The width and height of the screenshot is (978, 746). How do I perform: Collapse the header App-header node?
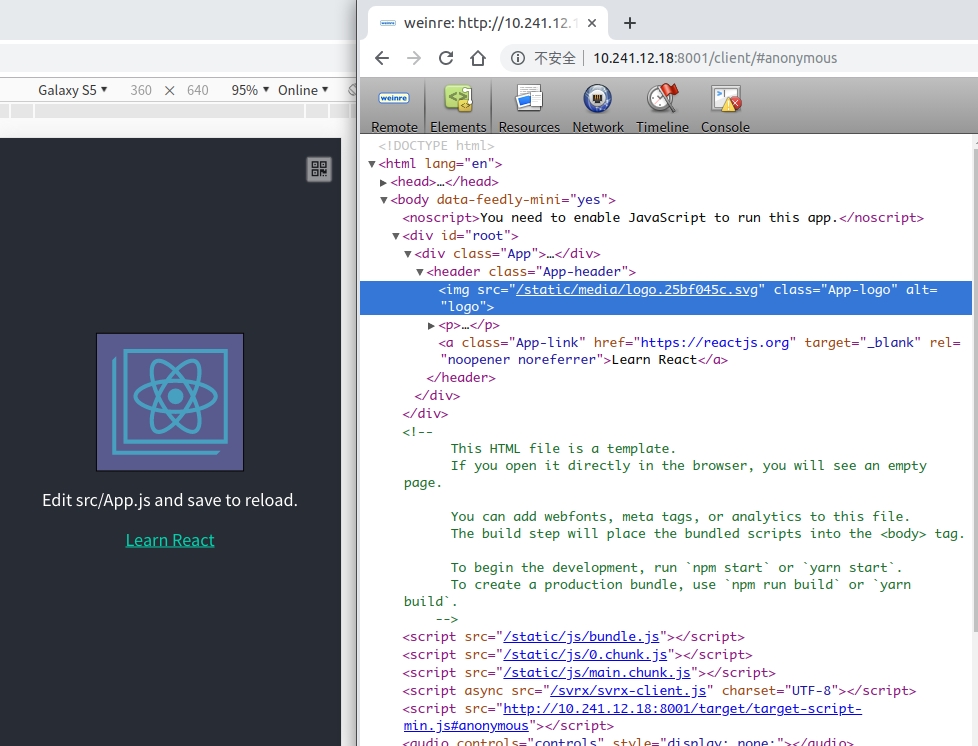pyautogui.click(x=420, y=272)
